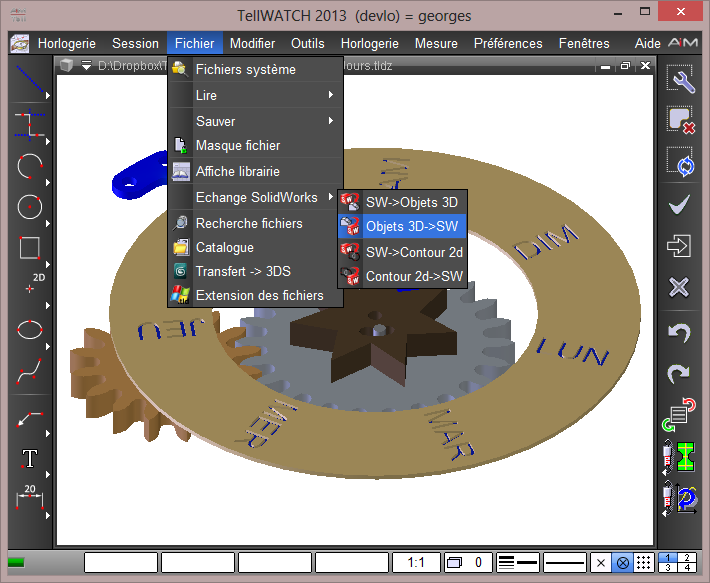Choose Objets 3D->SW from the submenu

point(411,226)
